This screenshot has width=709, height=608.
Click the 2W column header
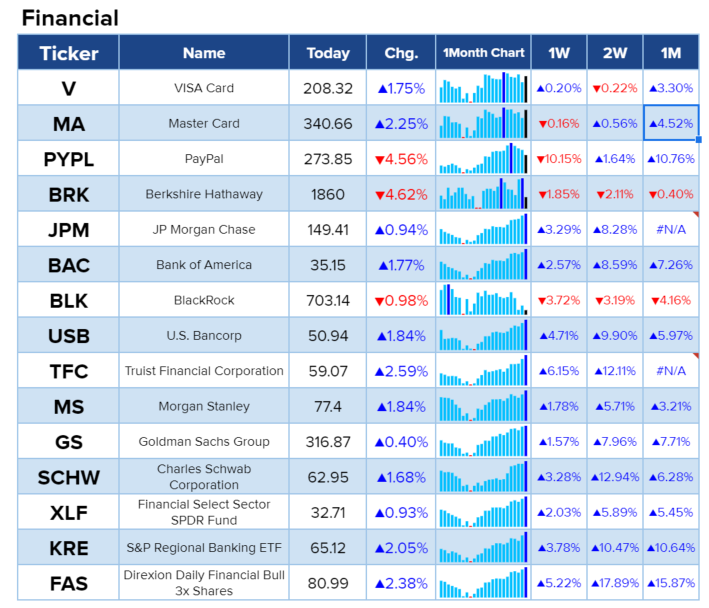click(x=615, y=52)
